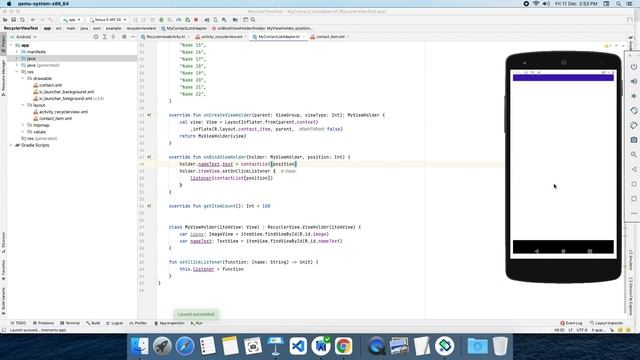640x360 pixels.
Task: Click the emulator Overview square button
Action: click(x=633, y=199)
